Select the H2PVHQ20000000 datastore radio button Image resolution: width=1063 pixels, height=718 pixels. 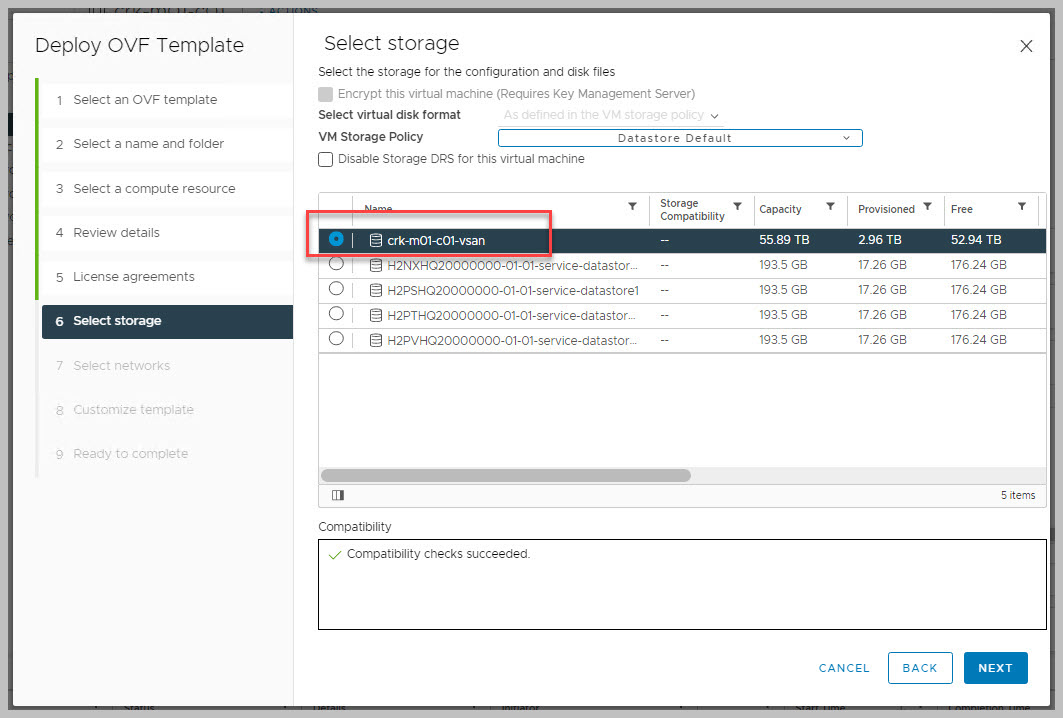(x=336, y=339)
